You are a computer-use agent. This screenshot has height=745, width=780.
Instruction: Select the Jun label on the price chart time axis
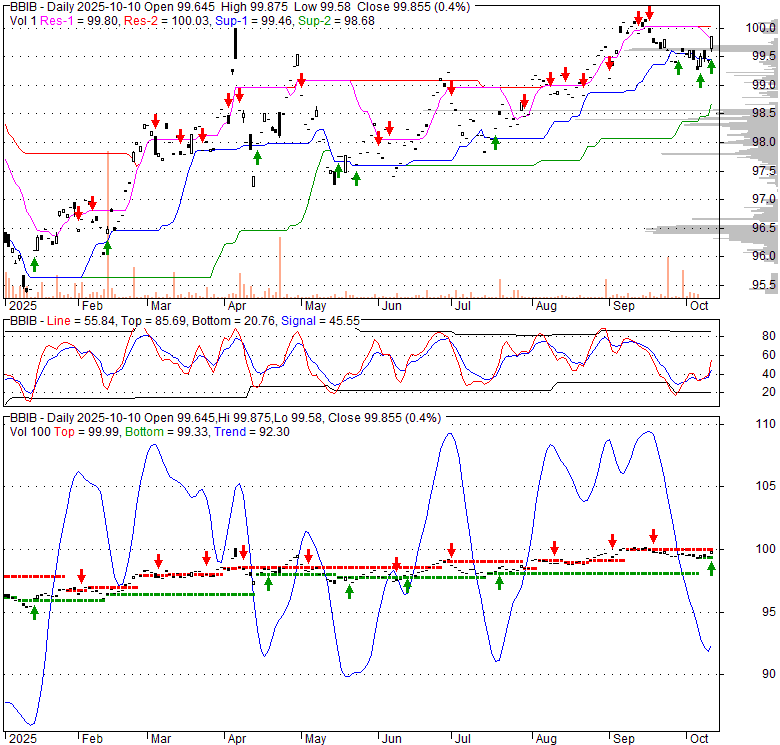391,306
